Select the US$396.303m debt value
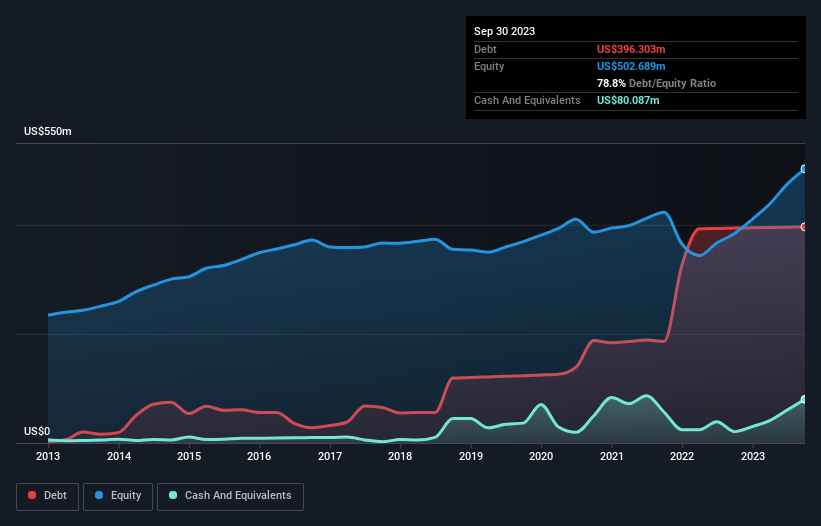Viewport: 821px width, 526px height. point(631,49)
